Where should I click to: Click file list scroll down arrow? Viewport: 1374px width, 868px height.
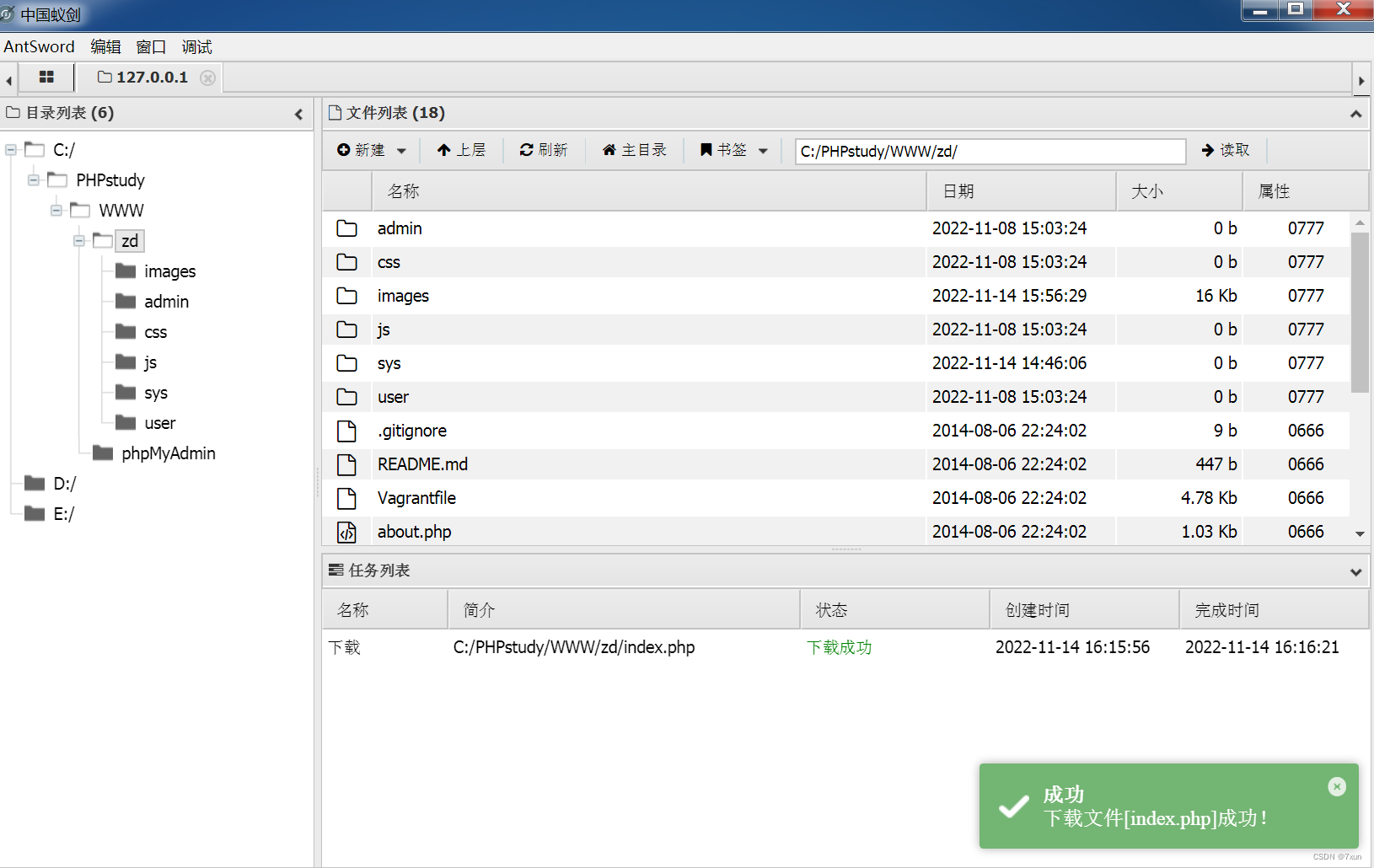(x=1359, y=533)
